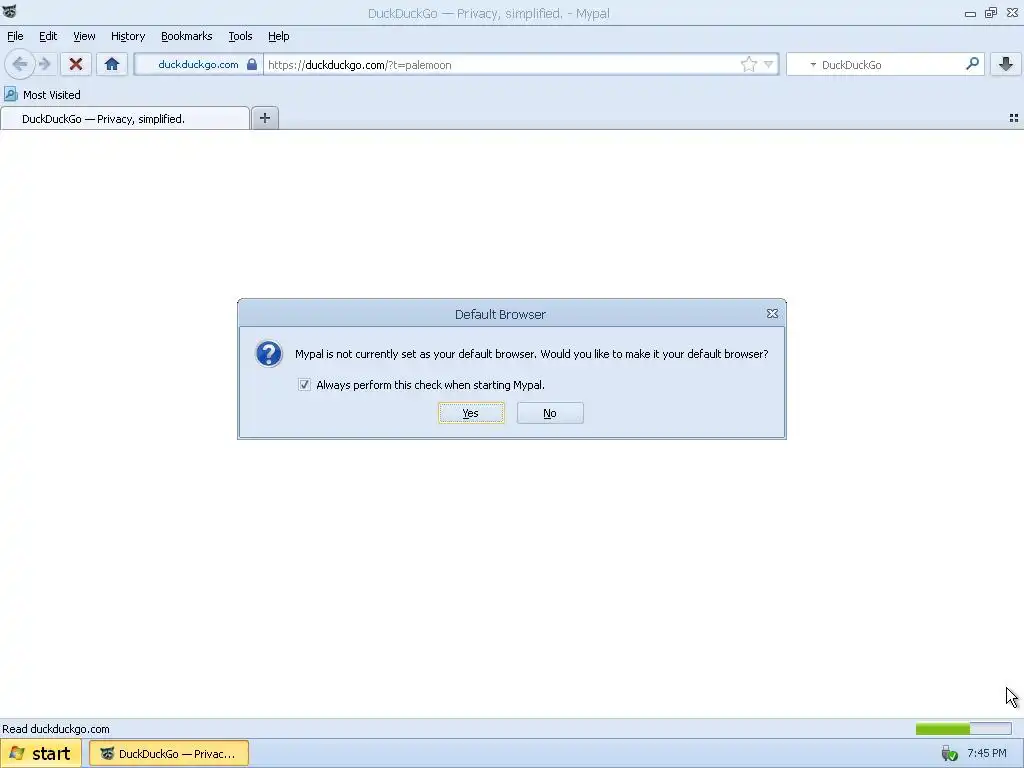
Task: Stop page loading with red X button
Action: [x=76, y=64]
